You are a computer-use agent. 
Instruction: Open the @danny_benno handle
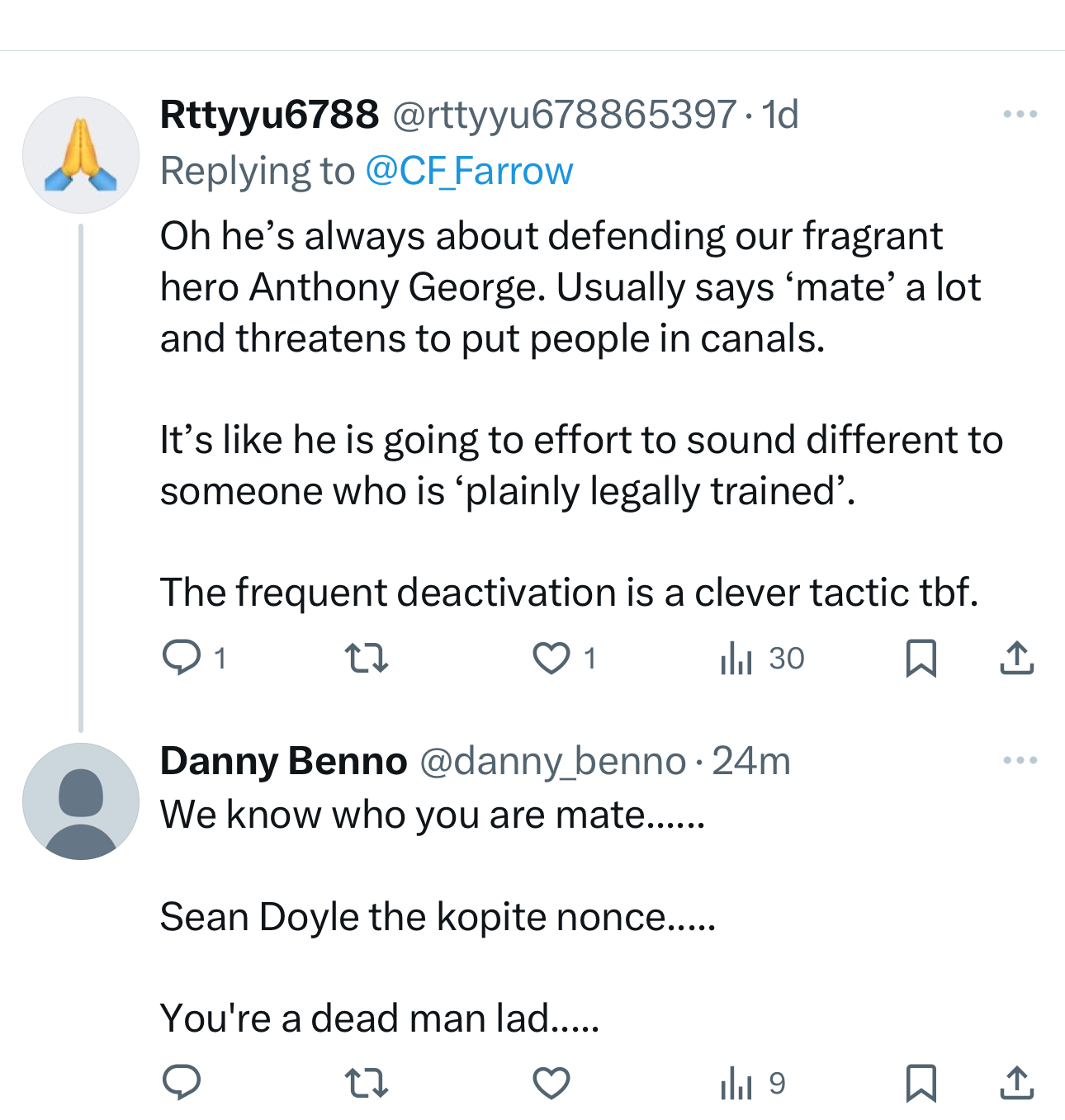tap(552, 761)
